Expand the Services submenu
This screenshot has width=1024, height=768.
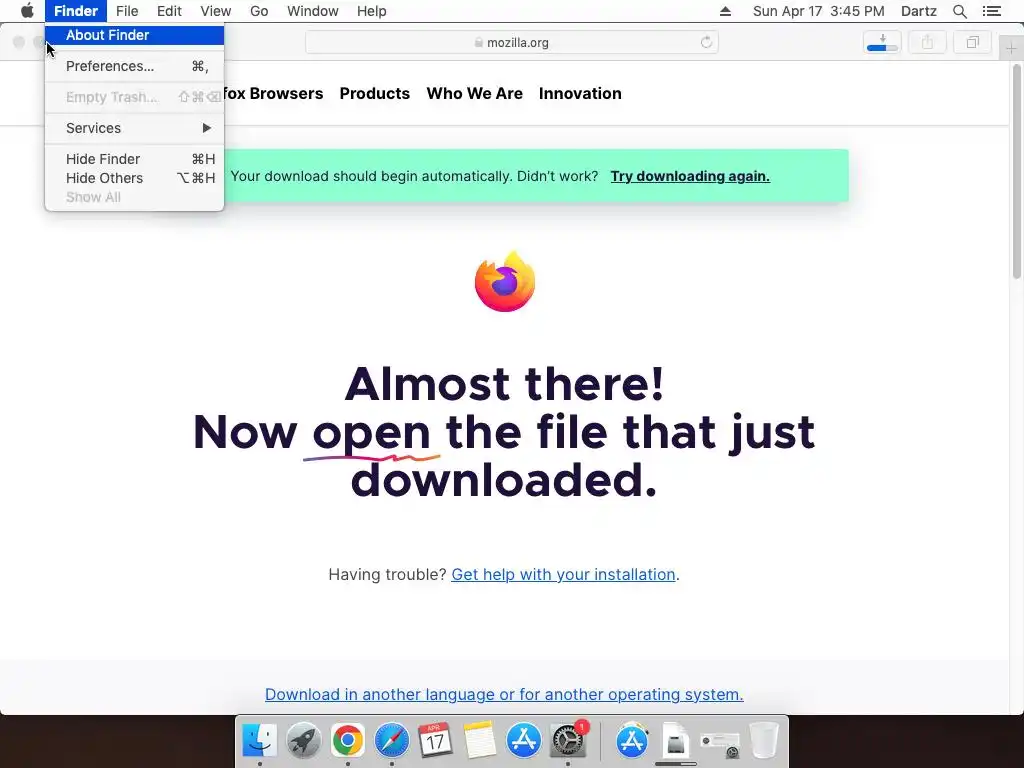pyautogui.click(x=135, y=128)
